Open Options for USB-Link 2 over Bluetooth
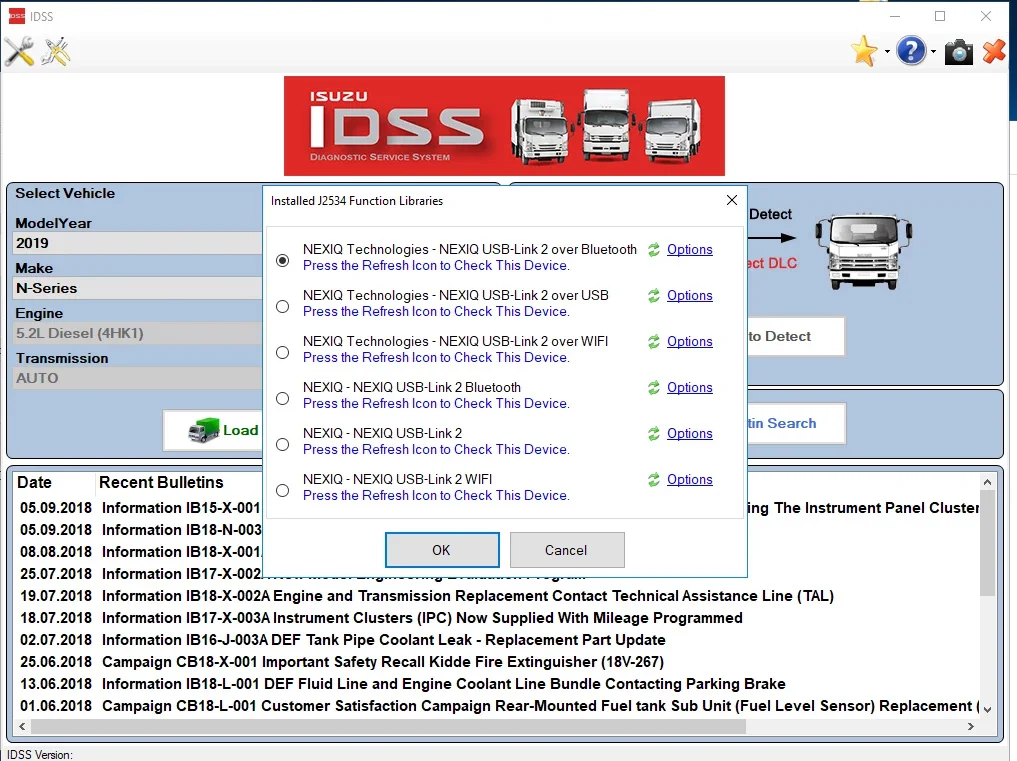The width and height of the screenshot is (1017, 761). 689,250
